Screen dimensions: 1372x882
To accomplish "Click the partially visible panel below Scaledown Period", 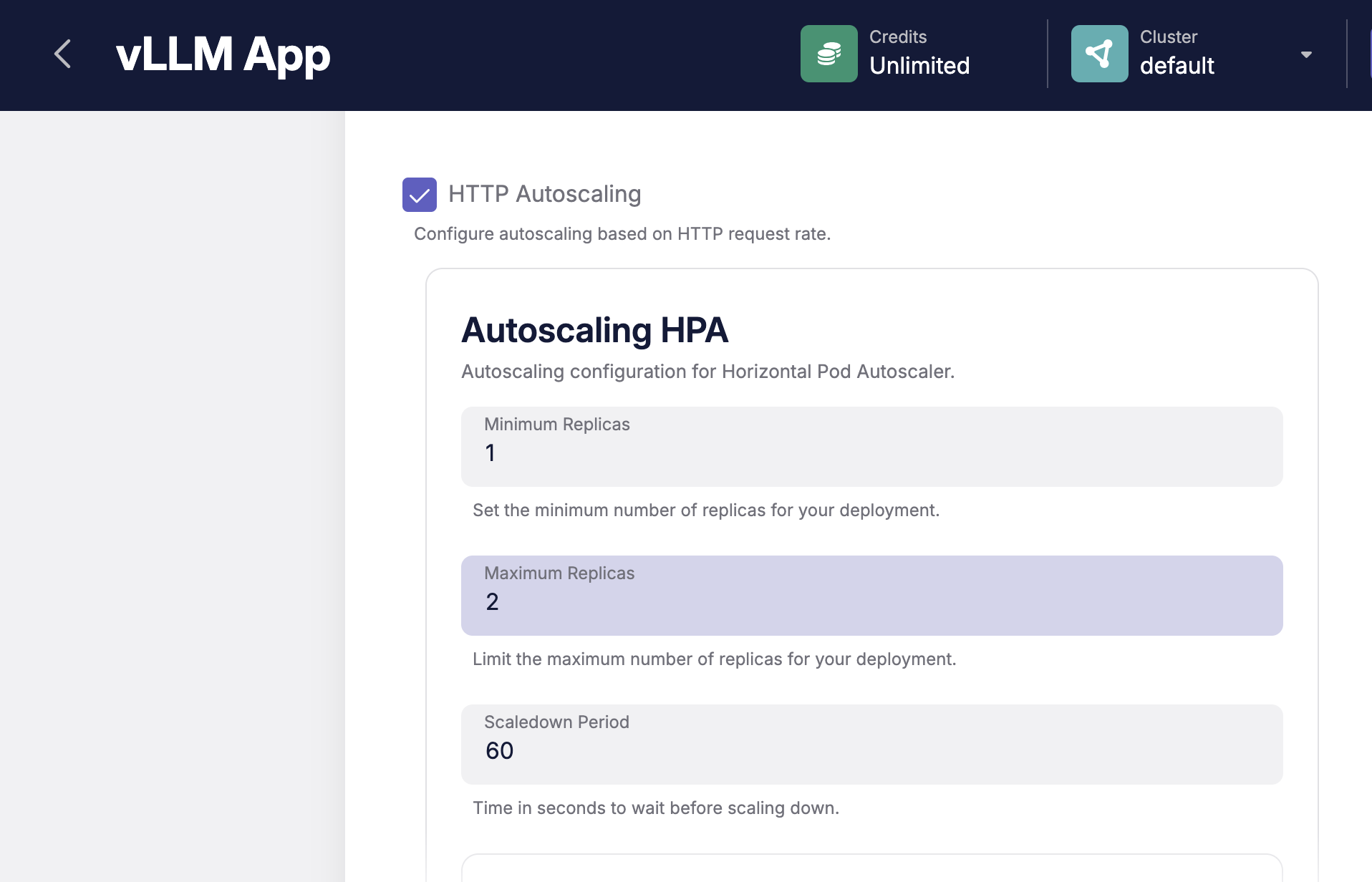I will (871, 869).
